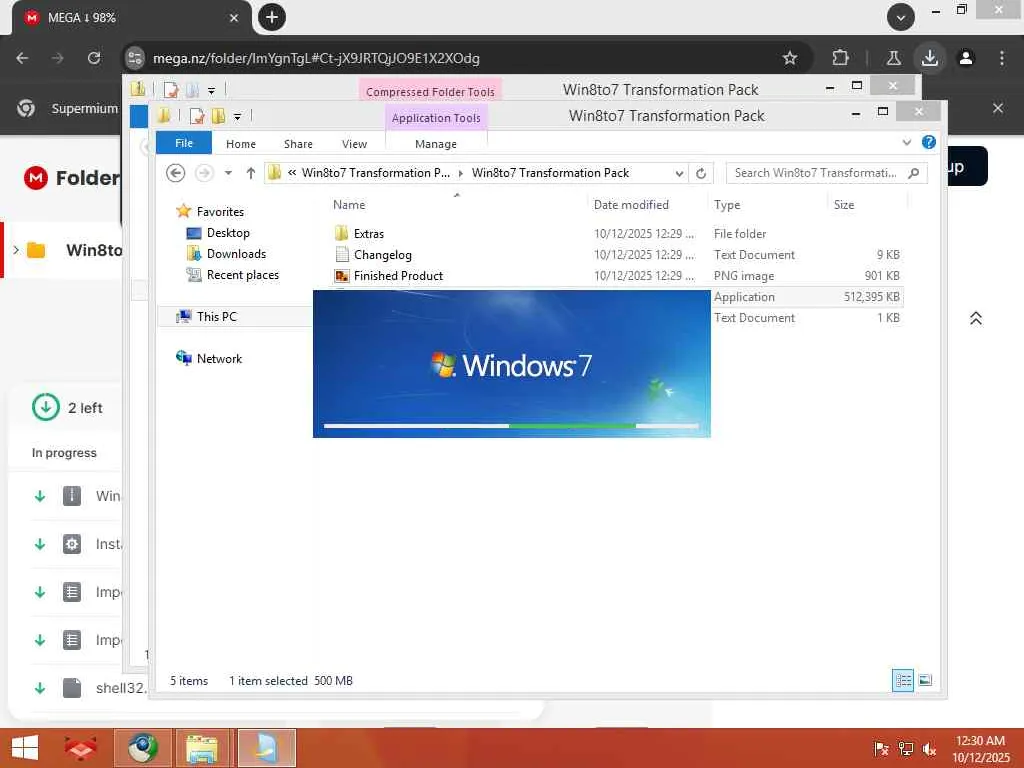Open the File ribbon tab
Screen dimensions: 1024x768
pyautogui.click(x=184, y=143)
